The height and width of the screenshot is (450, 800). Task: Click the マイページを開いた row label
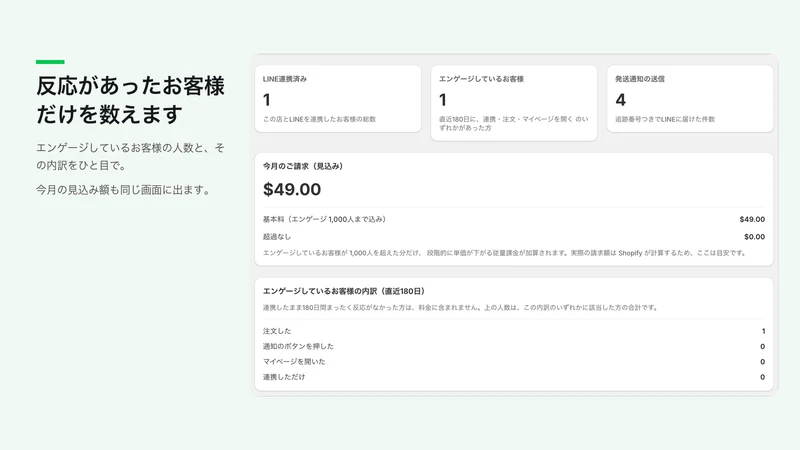tap(294, 362)
